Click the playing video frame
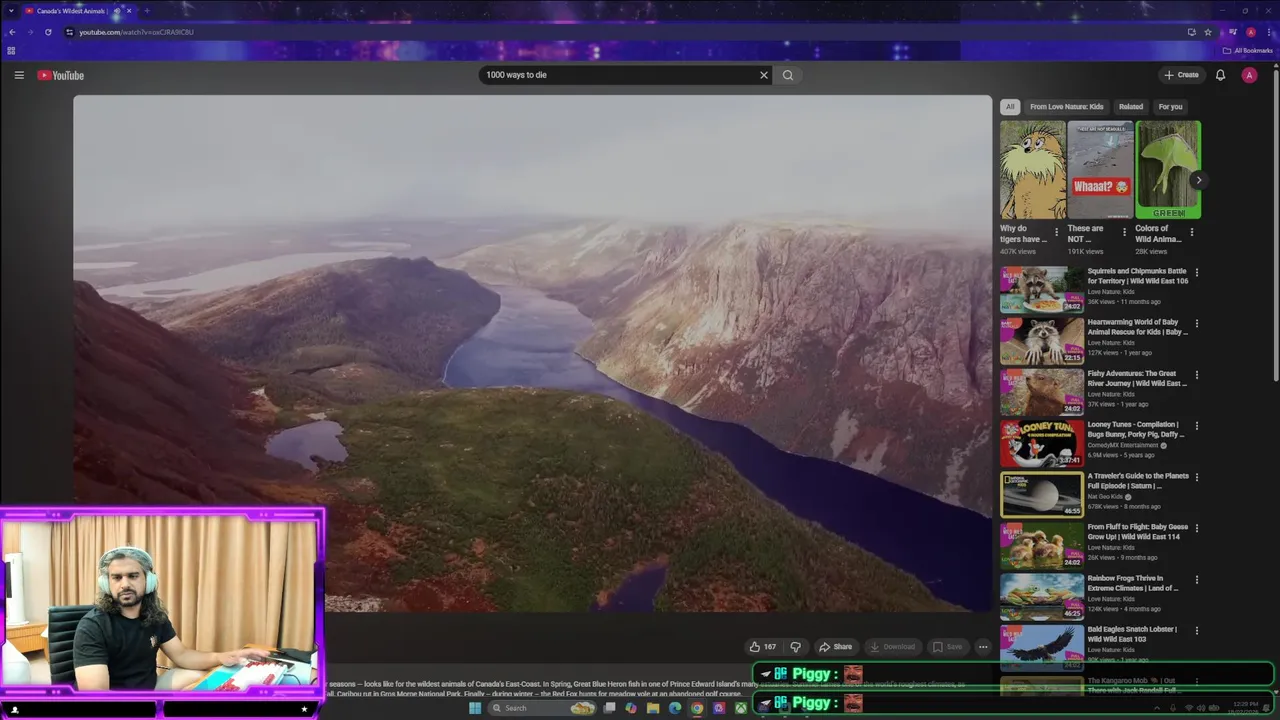 pos(532,352)
